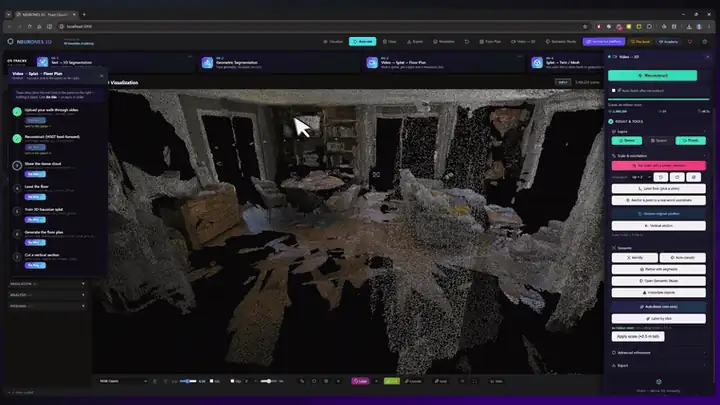Select the Text → 3D Segmentation track card
This screenshot has height=405, width=720.
click(x=115, y=62)
